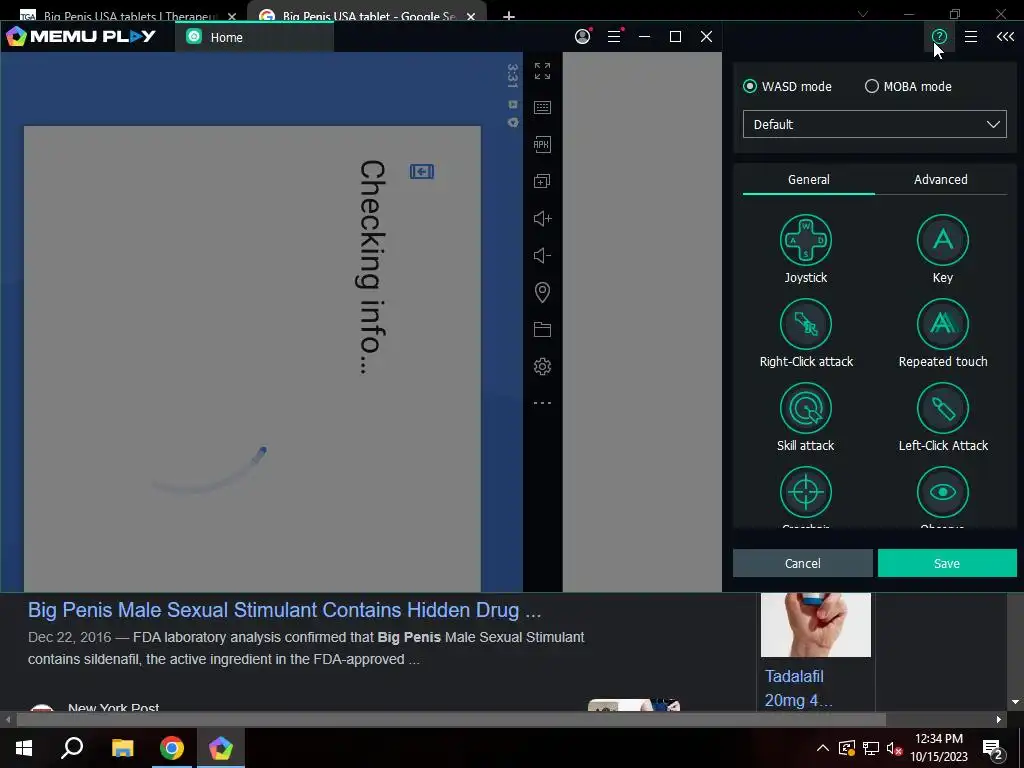This screenshot has height=768, width=1024.
Task: Switch to Therapeutic browser tab in Chrome
Action: click(x=127, y=14)
